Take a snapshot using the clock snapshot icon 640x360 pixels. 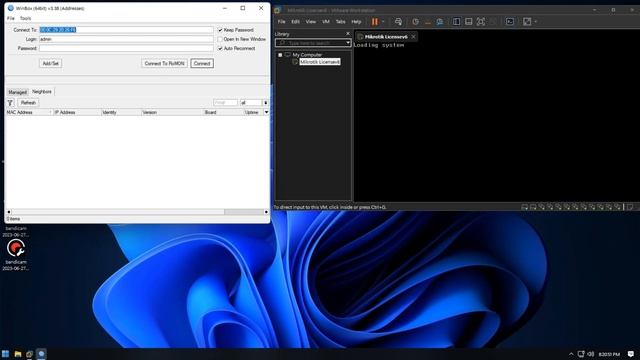[415, 22]
